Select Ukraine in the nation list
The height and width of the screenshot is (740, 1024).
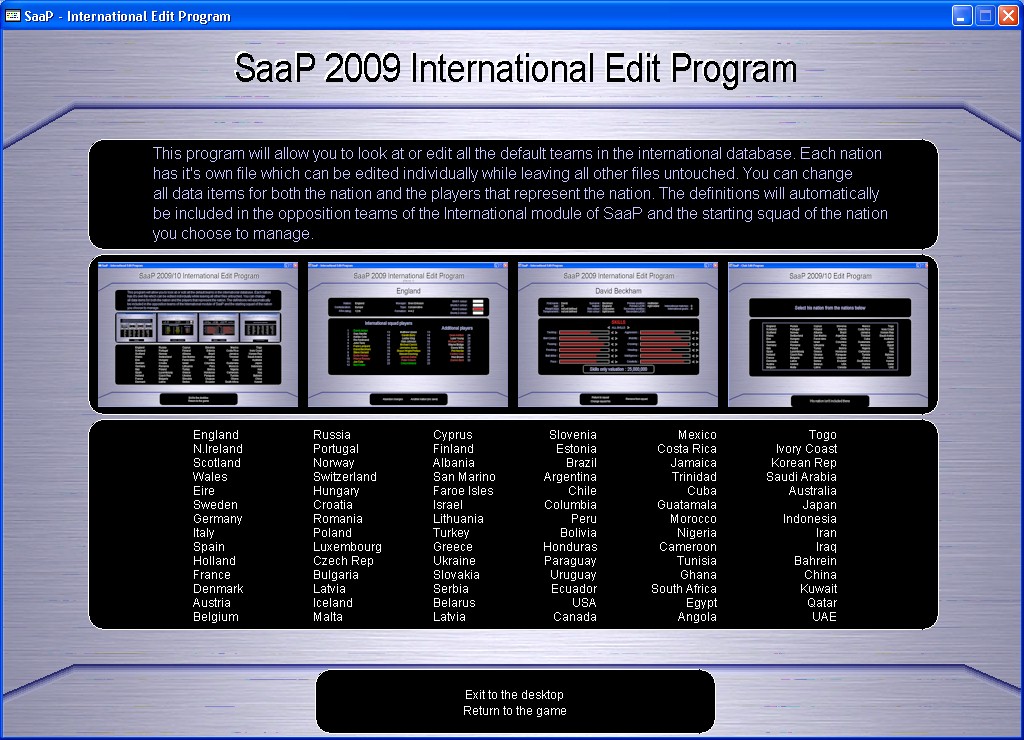[455, 560]
